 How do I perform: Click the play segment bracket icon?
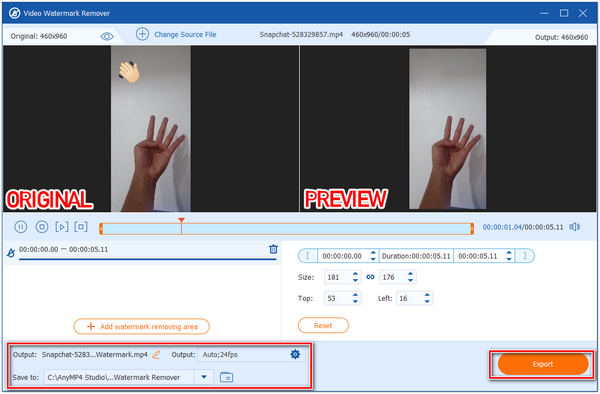62,227
